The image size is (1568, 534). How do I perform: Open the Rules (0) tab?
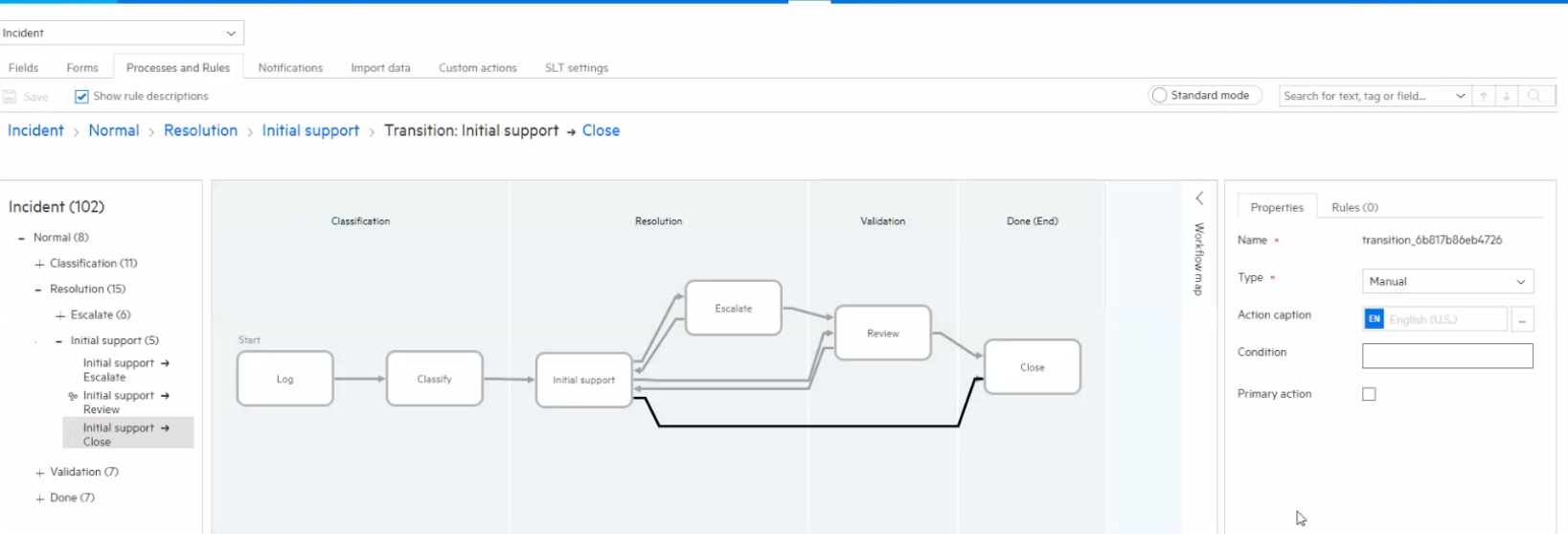(x=1354, y=207)
